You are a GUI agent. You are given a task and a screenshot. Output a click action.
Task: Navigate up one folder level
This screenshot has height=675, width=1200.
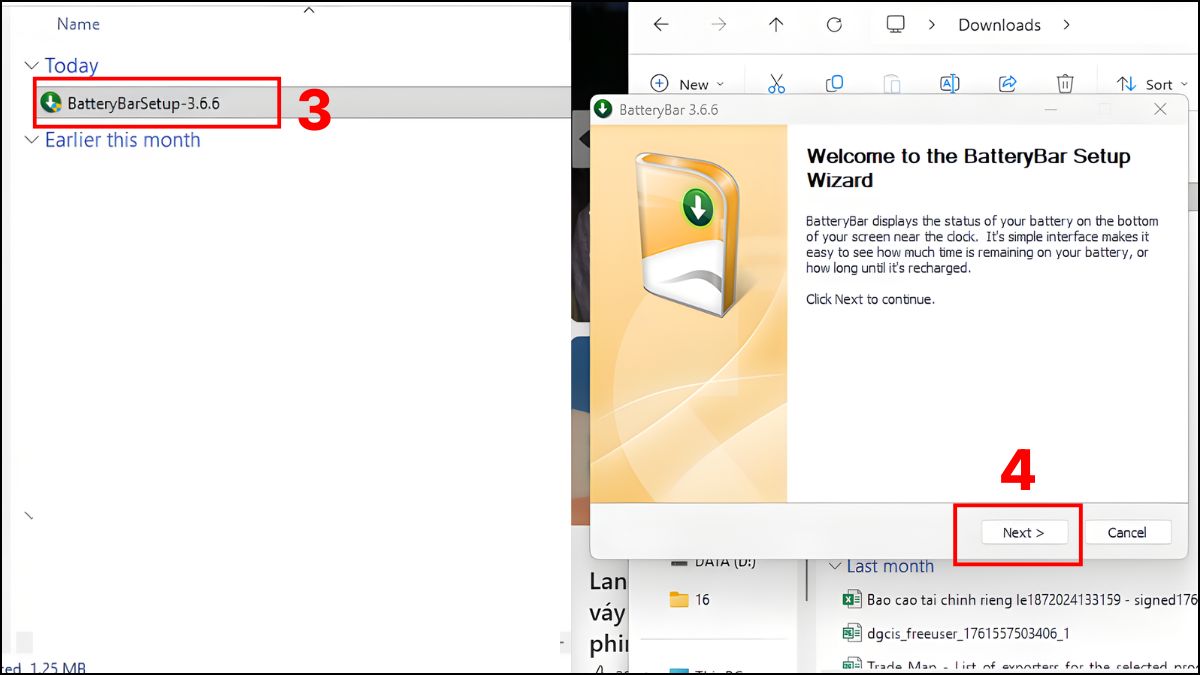(x=776, y=25)
